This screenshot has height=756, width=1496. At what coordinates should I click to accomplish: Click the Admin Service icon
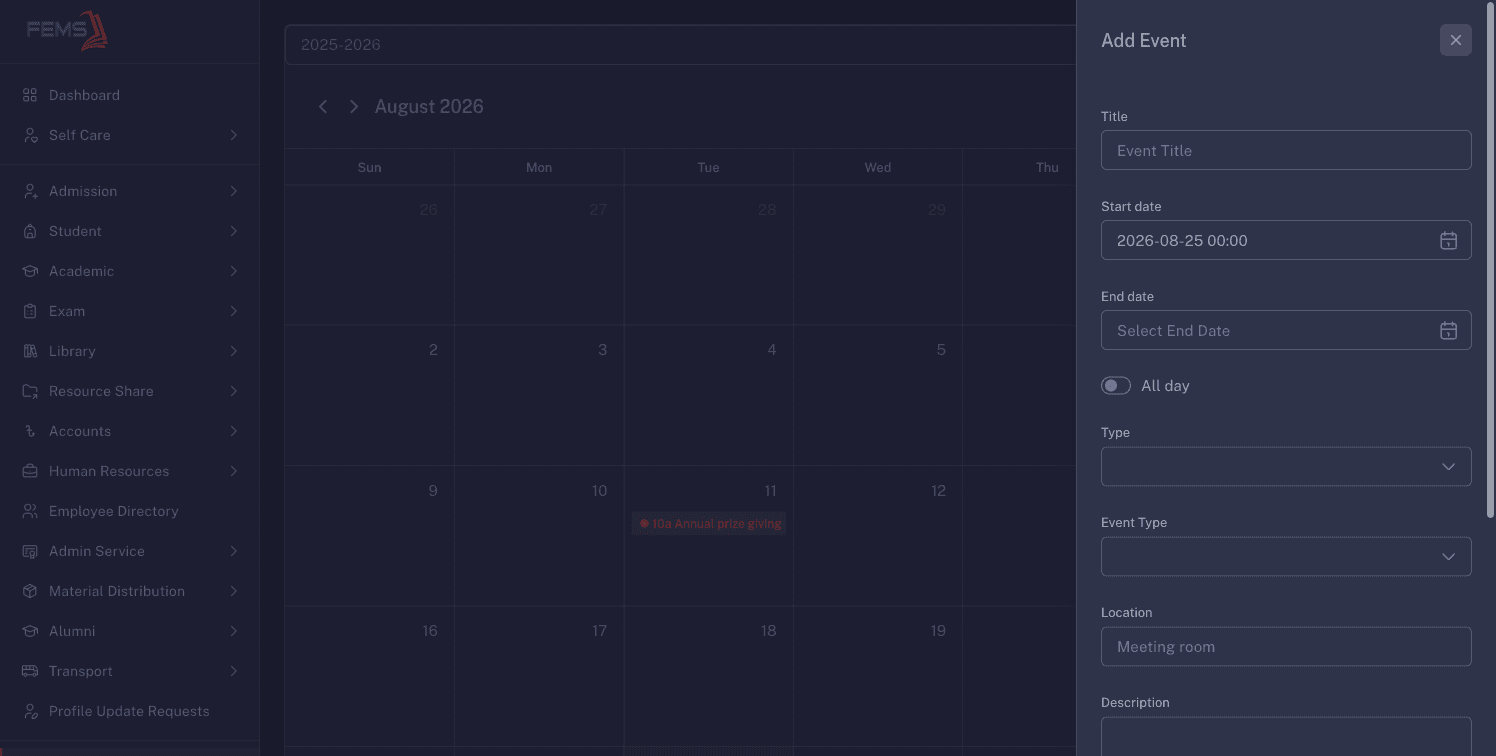(30, 551)
